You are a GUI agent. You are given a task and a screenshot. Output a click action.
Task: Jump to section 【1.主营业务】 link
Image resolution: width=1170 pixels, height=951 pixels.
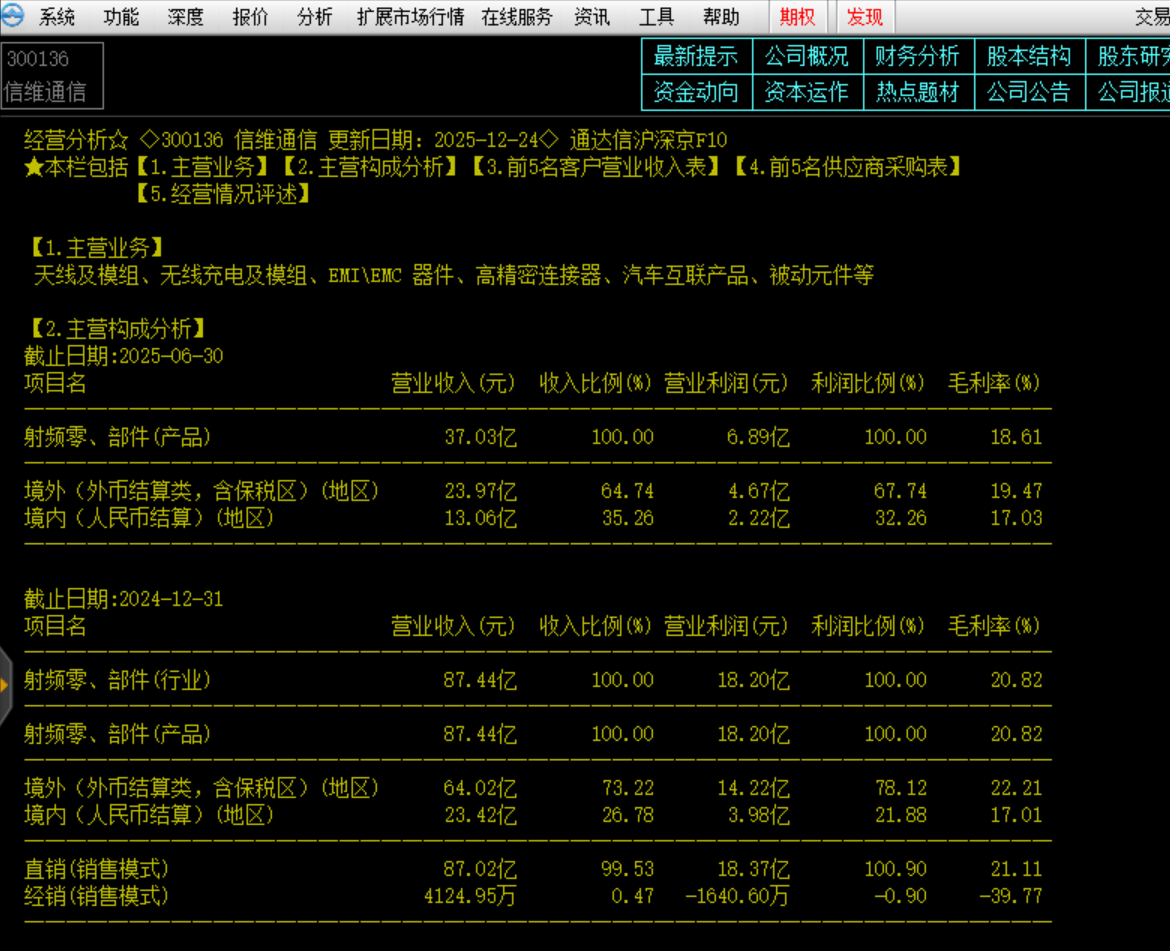(x=202, y=167)
